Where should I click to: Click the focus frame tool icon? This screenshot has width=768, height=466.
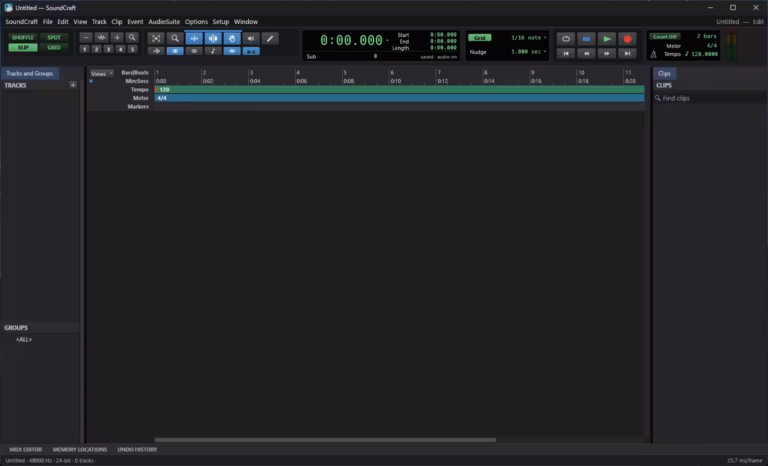click(156, 39)
